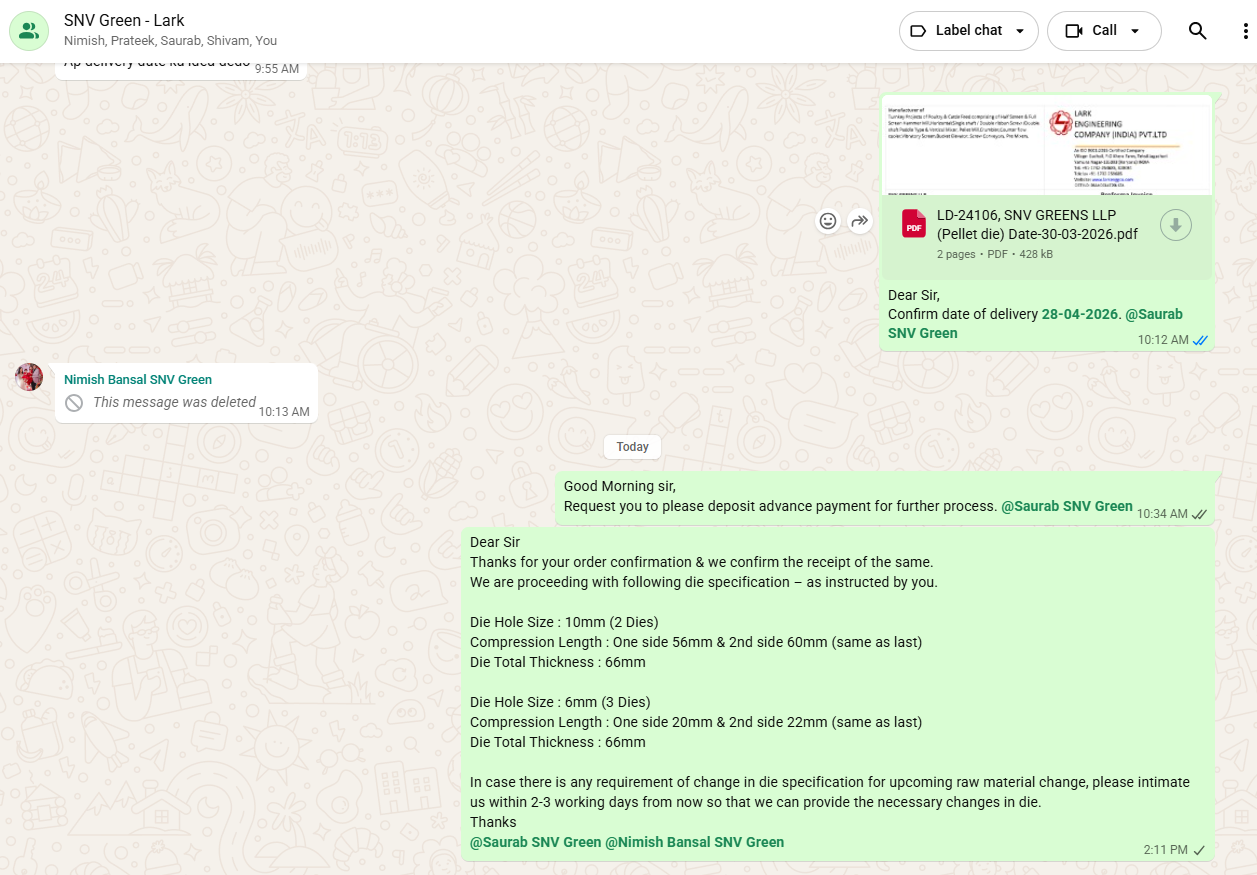This screenshot has height=875, width=1257.
Task: Download the LD-24106 PDF file
Action: [1175, 225]
